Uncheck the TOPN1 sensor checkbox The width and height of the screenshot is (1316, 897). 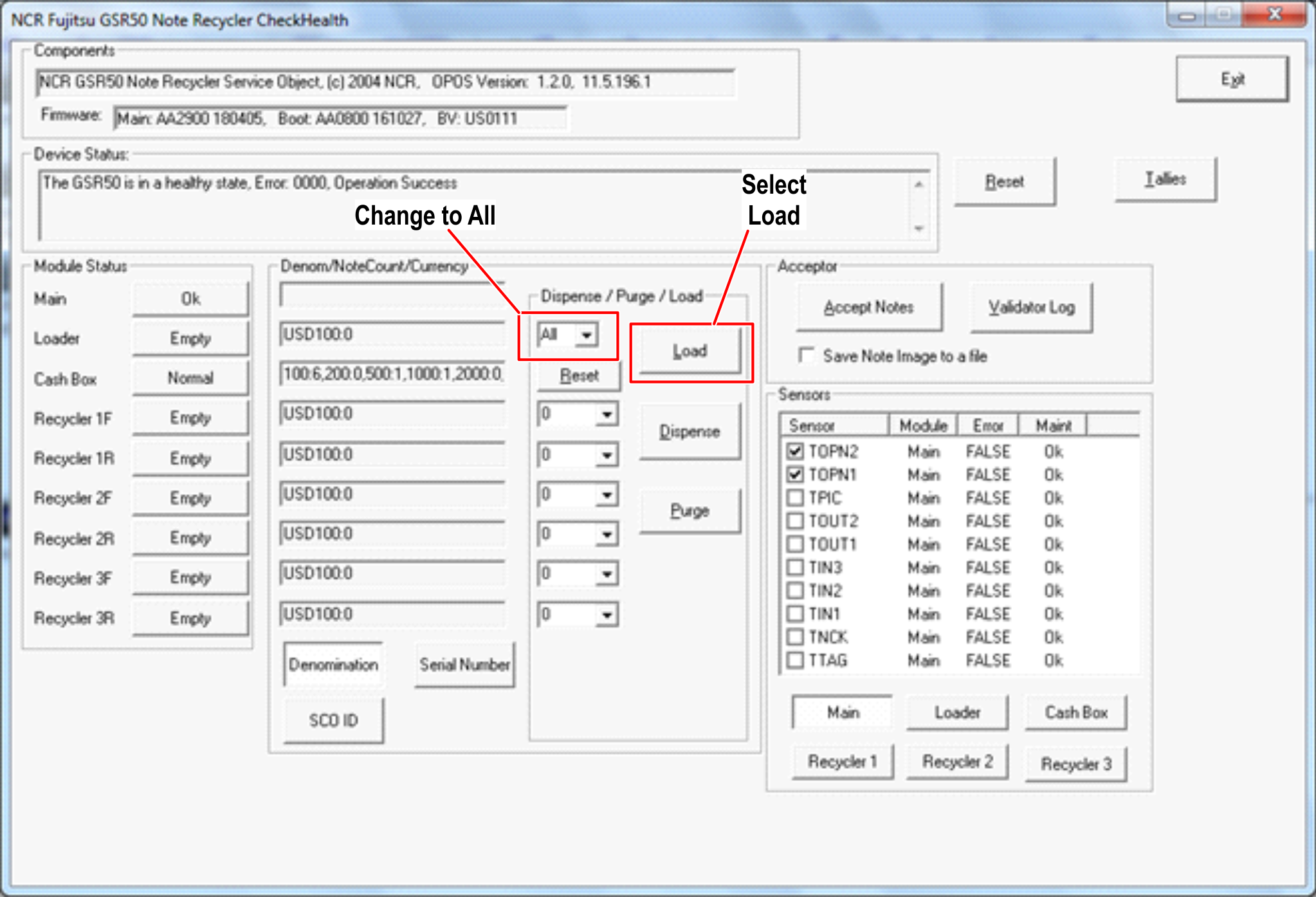[796, 474]
